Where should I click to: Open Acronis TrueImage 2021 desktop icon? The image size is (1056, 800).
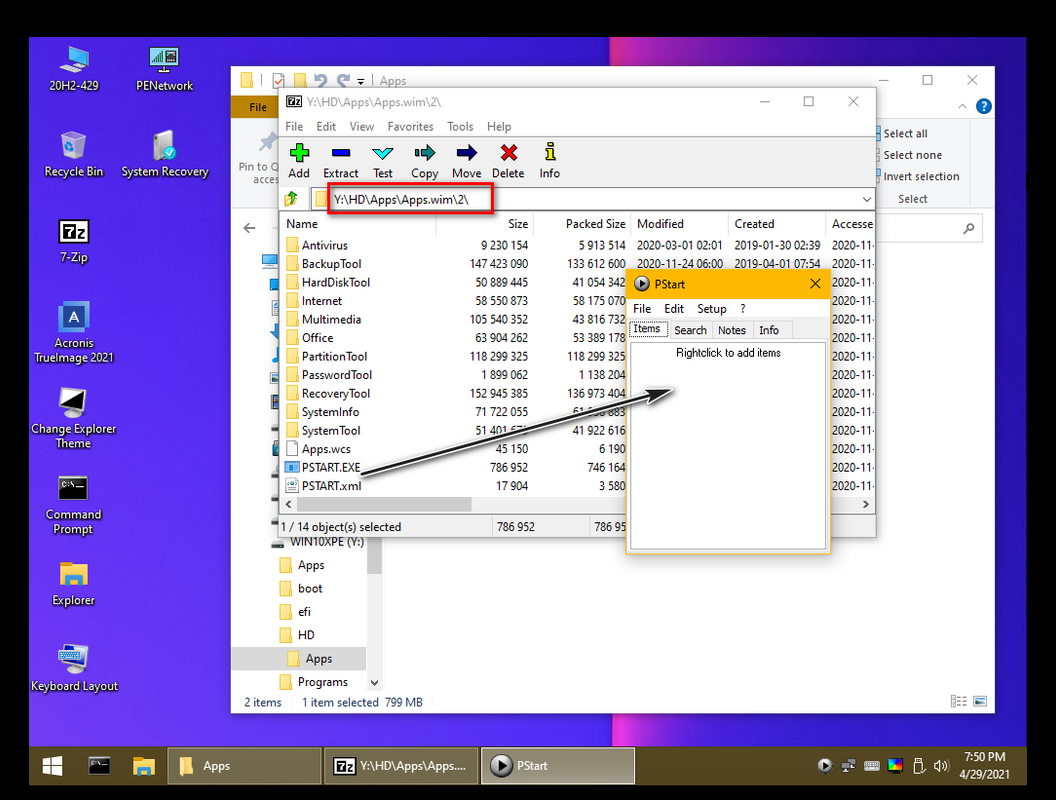point(73,333)
